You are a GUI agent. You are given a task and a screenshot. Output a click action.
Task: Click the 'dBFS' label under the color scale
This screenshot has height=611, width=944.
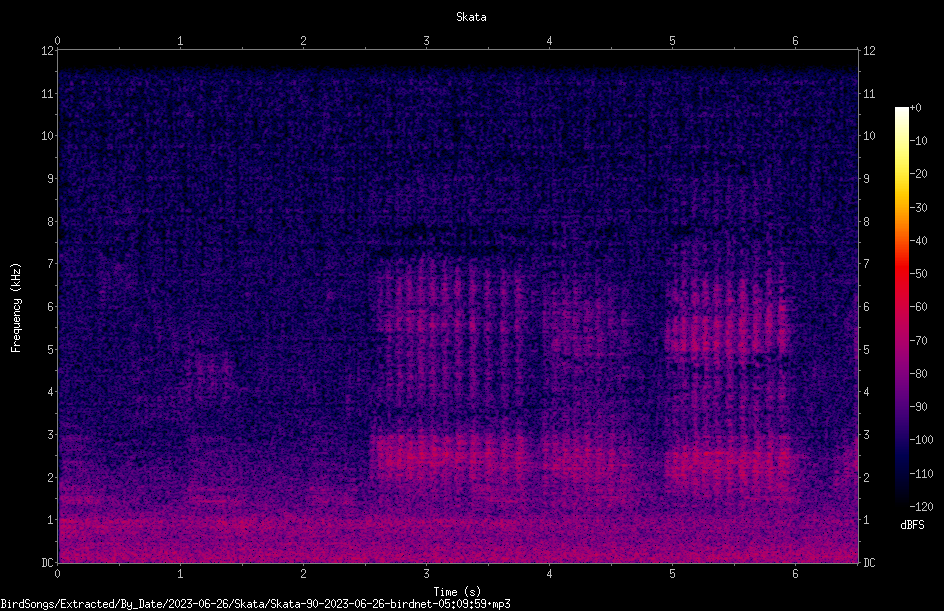click(x=912, y=525)
